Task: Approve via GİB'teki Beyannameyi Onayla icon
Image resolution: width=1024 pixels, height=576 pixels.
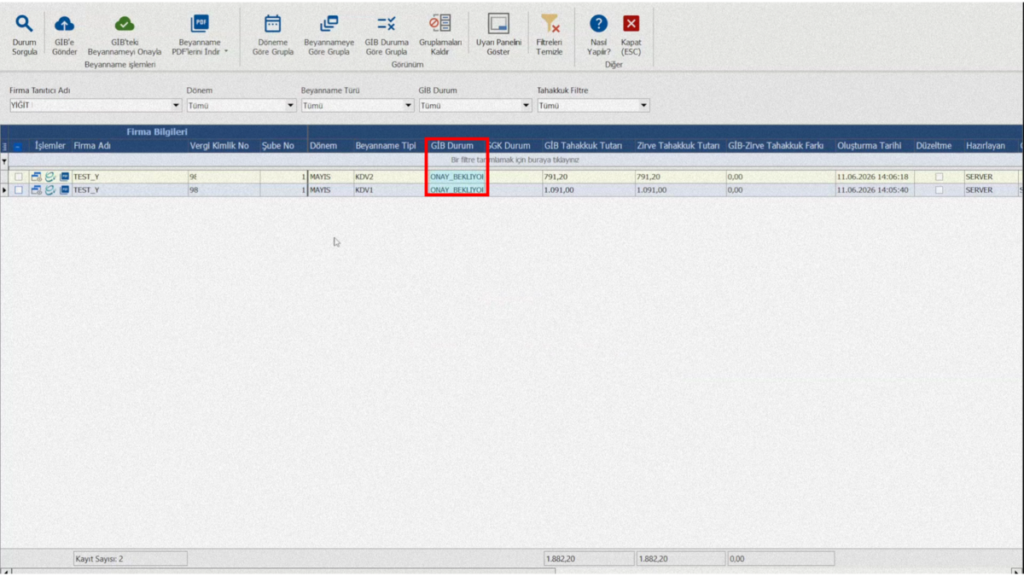Action: tap(124, 24)
